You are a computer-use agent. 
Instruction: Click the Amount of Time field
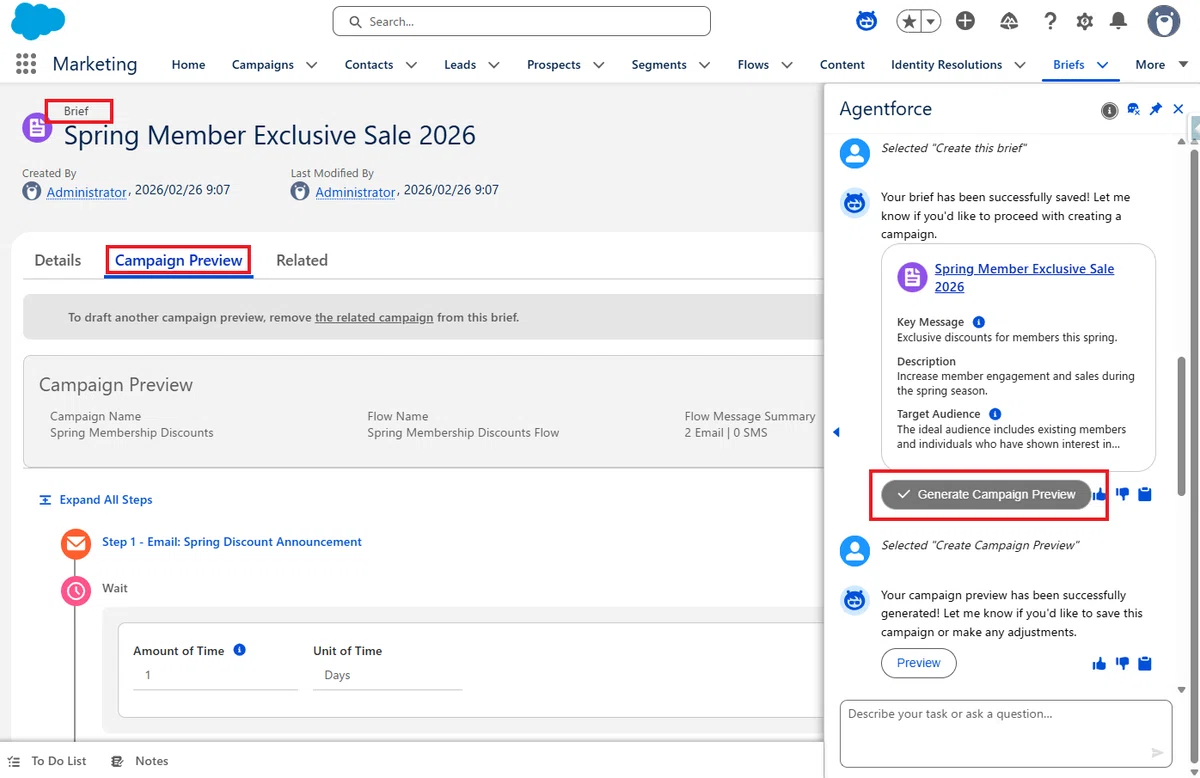tap(215, 675)
